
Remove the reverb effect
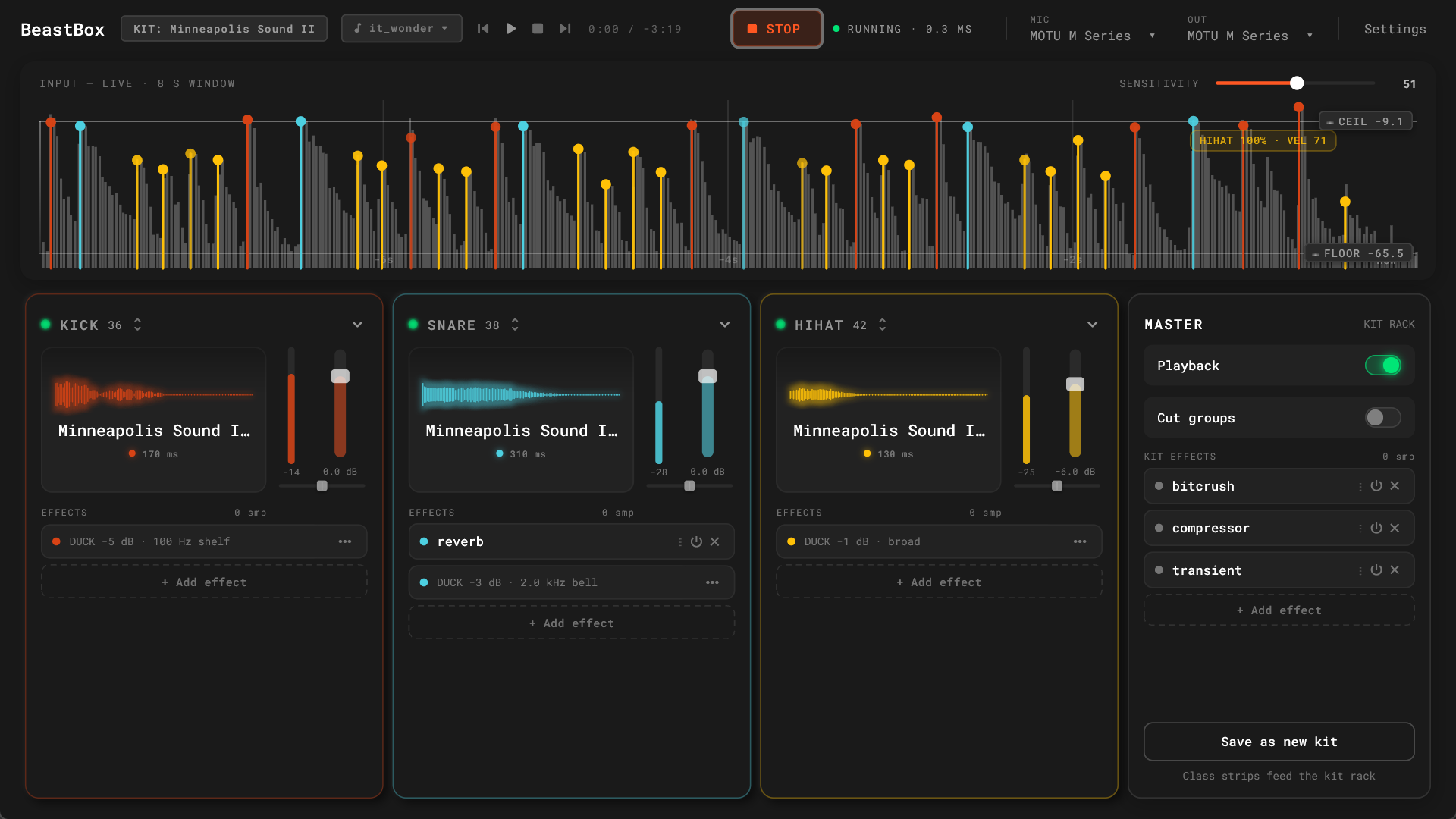[x=714, y=541]
